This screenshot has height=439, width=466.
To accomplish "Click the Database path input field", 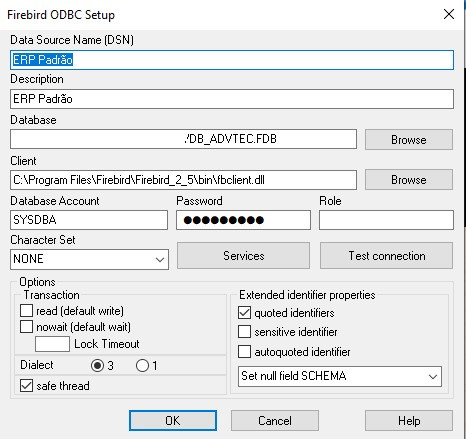I will pos(183,139).
